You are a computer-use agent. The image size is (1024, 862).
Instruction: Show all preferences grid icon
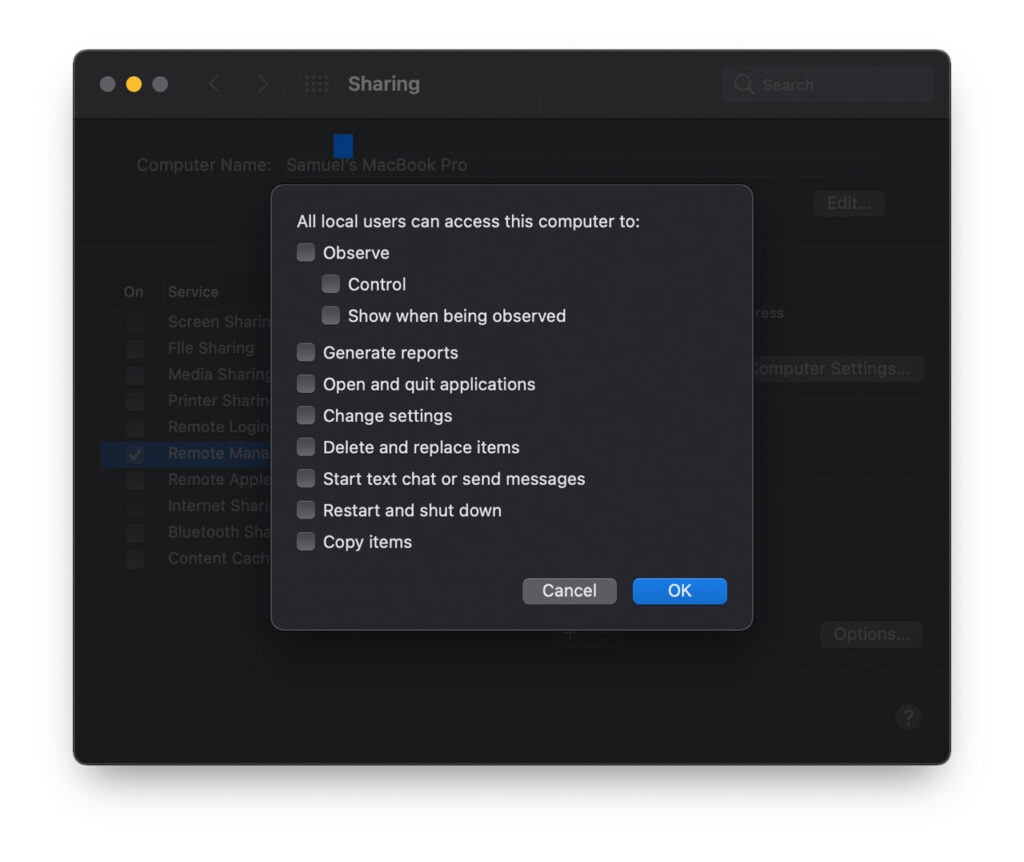[317, 84]
